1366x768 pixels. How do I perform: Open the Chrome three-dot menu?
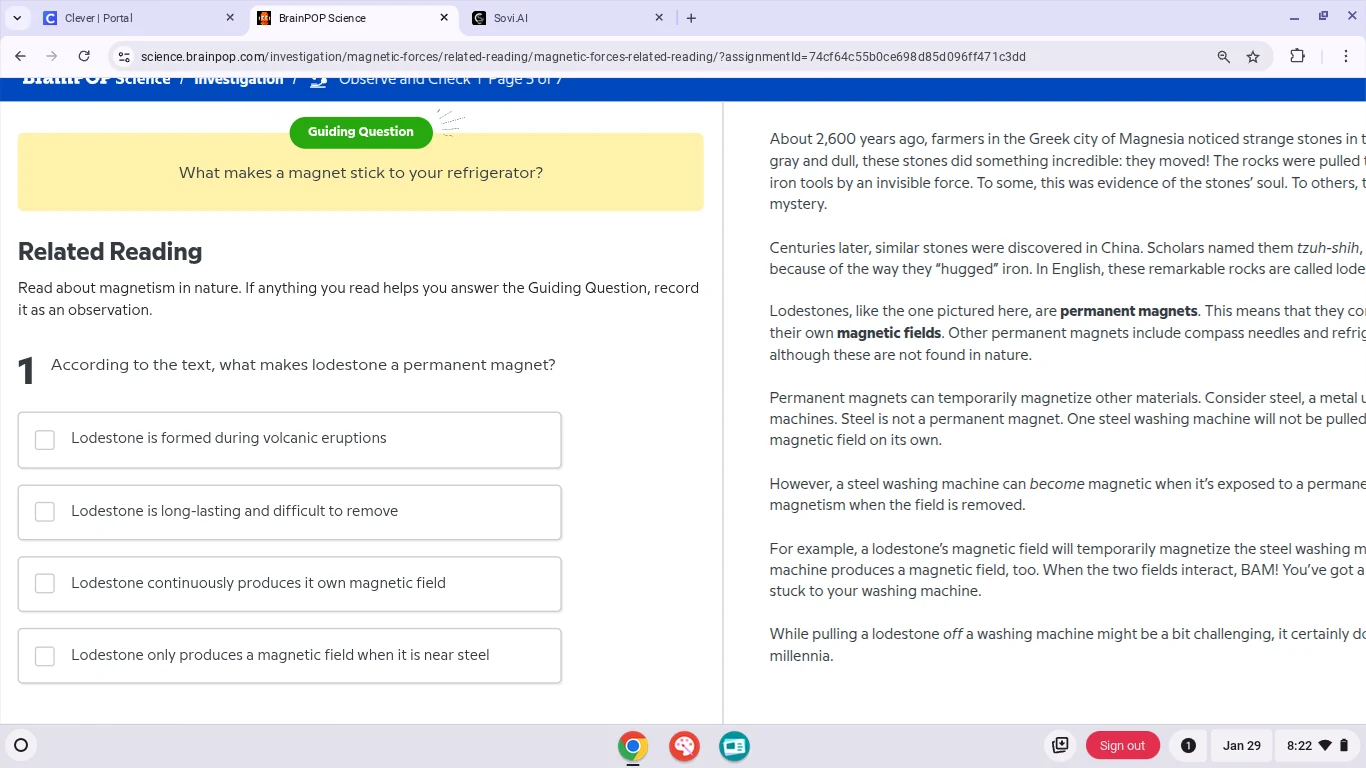point(1345,56)
